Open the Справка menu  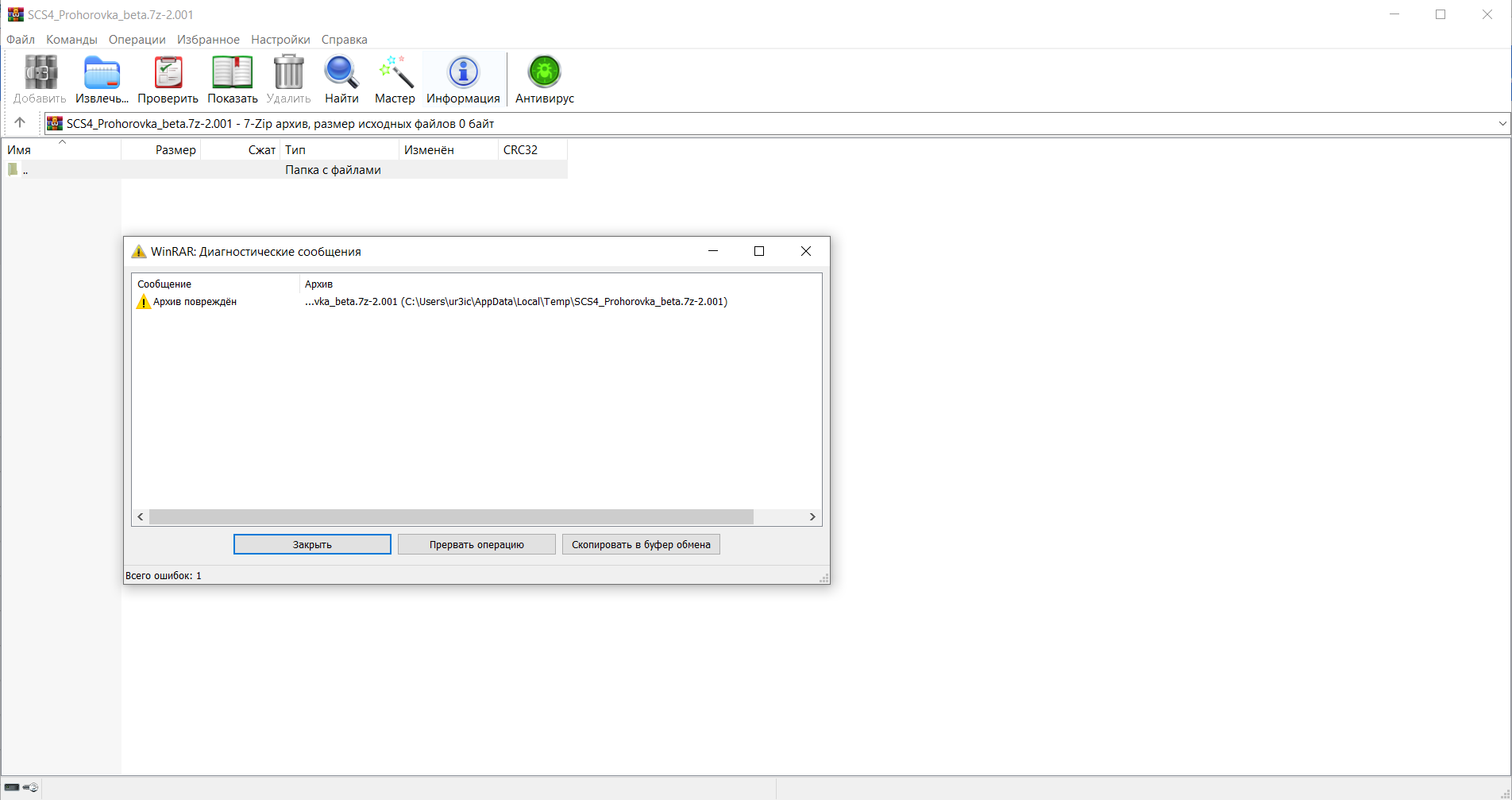(344, 40)
